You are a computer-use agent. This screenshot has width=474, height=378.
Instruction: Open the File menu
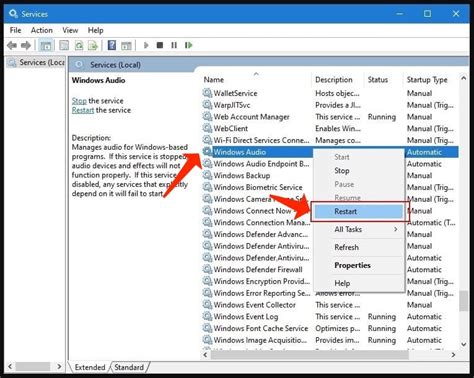[x=15, y=30]
